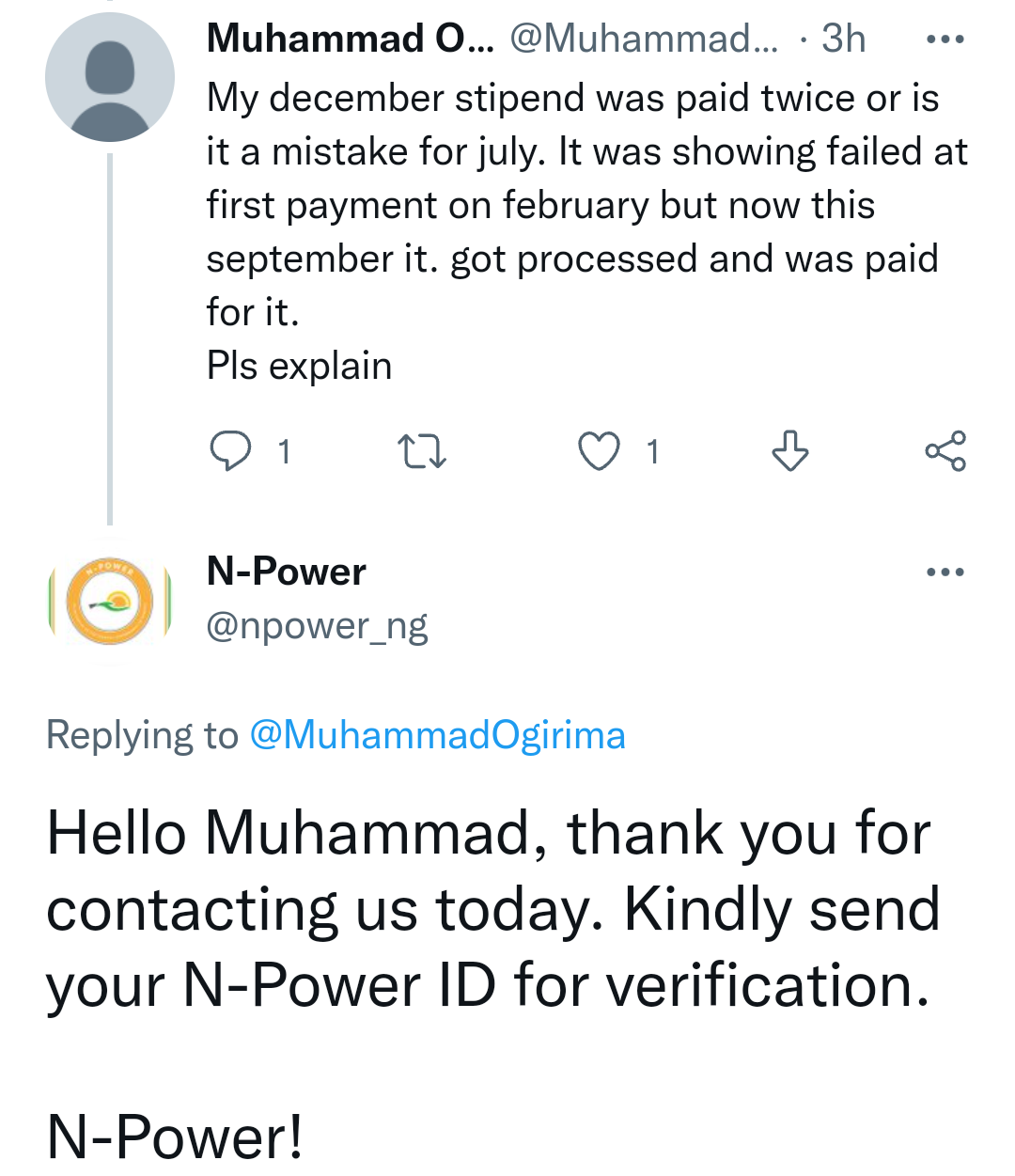Open more options on the N-Power reply
Viewport: 1015px width, 1176px height.
point(945,572)
